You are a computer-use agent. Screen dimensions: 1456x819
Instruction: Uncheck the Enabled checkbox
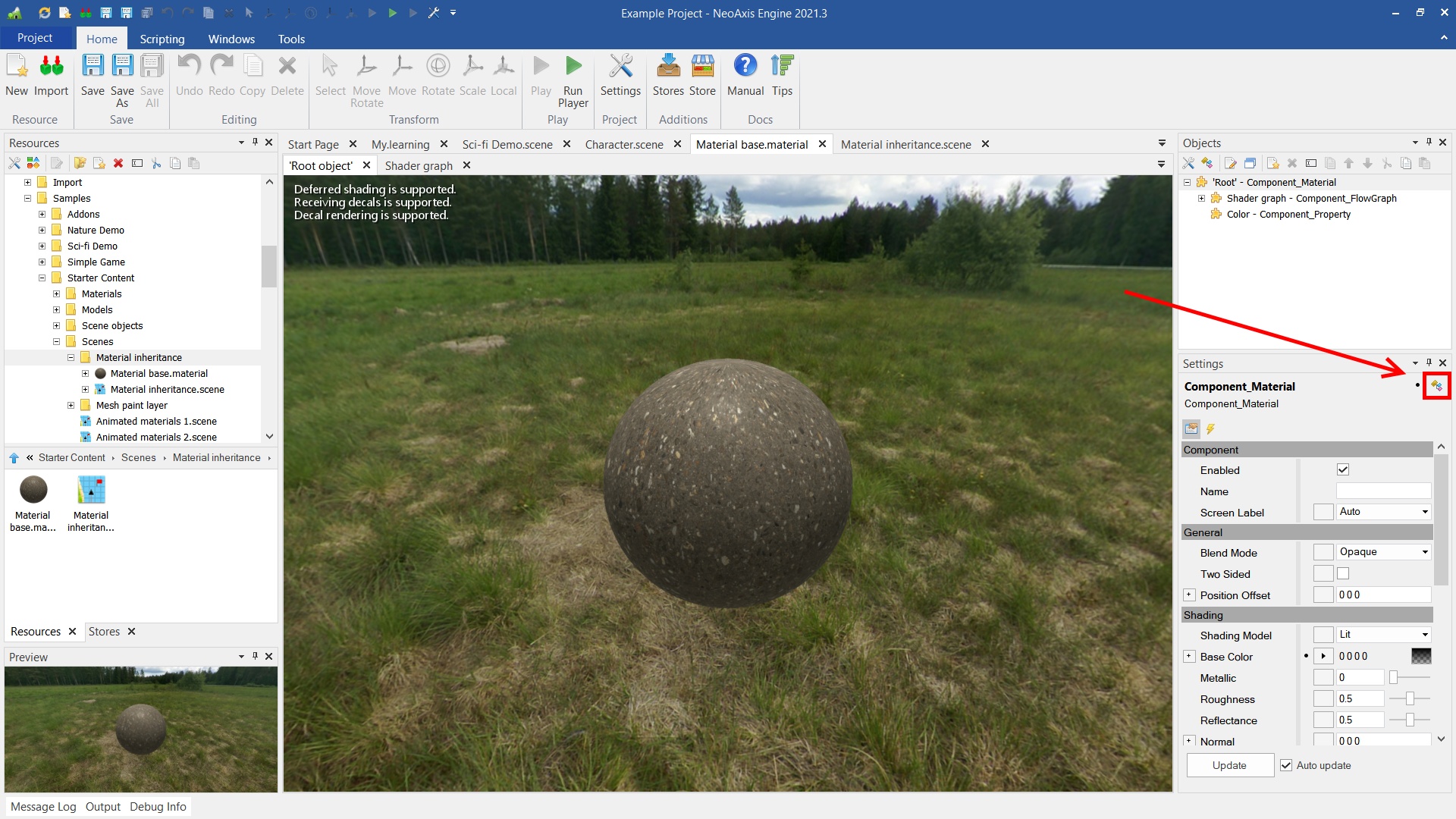click(1343, 470)
